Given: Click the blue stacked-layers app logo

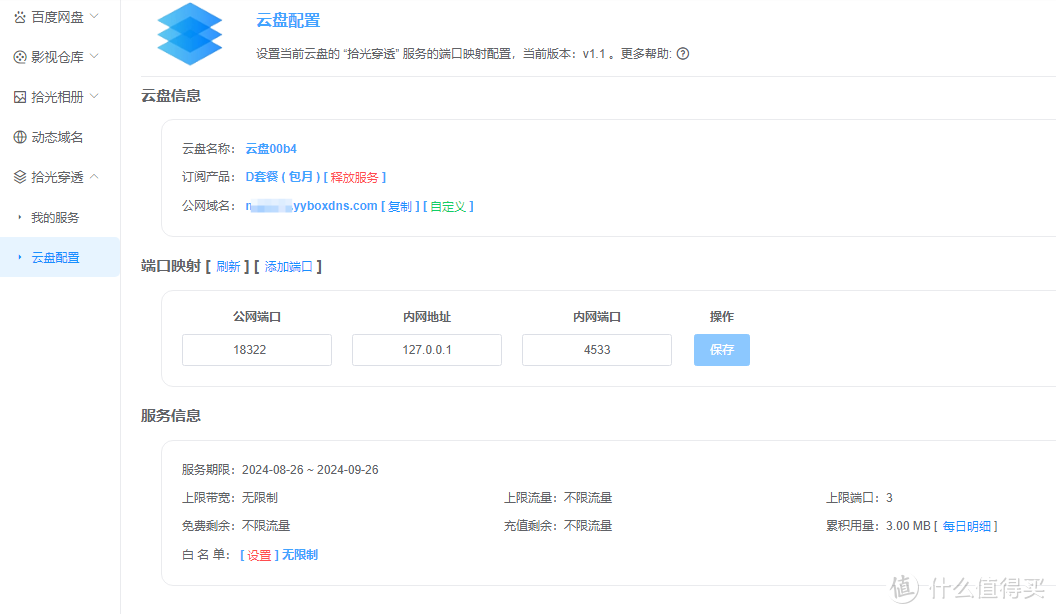Looking at the screenshot, I should (x=189, y=33).
